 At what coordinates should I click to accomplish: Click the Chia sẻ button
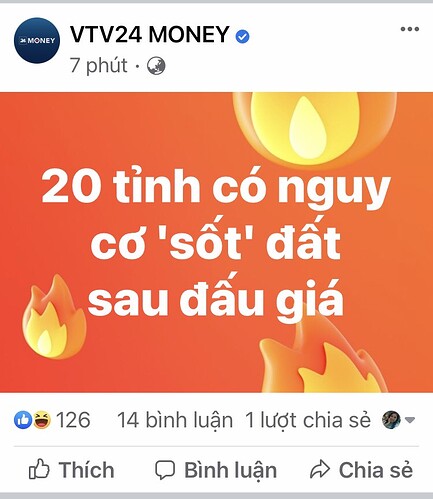point(361,470)
